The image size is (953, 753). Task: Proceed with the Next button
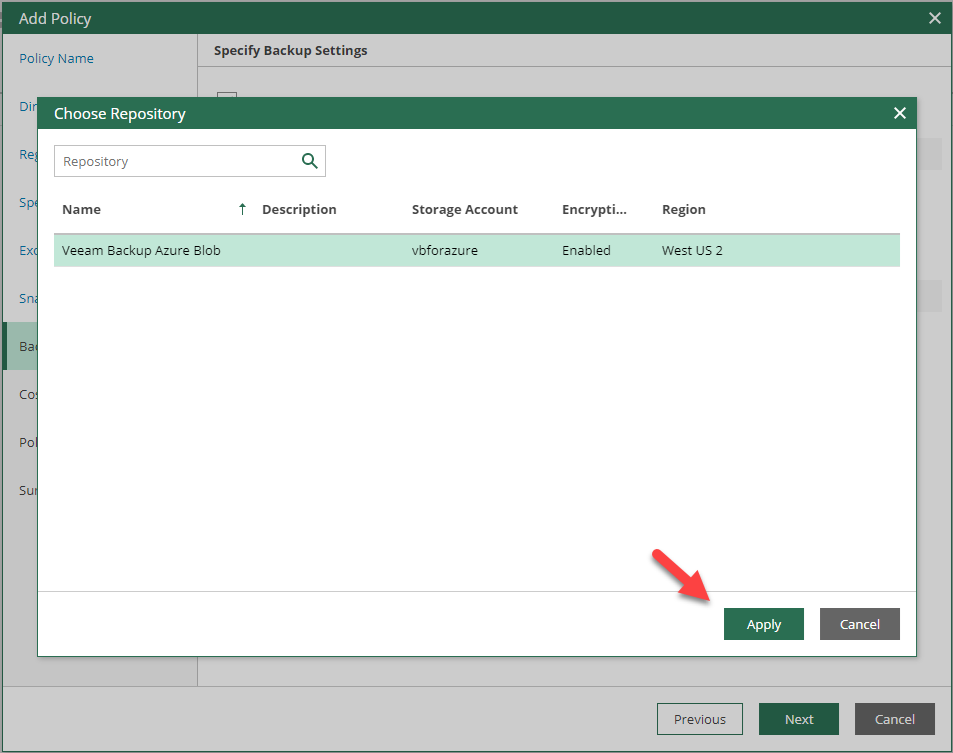[x=798, y=718]
